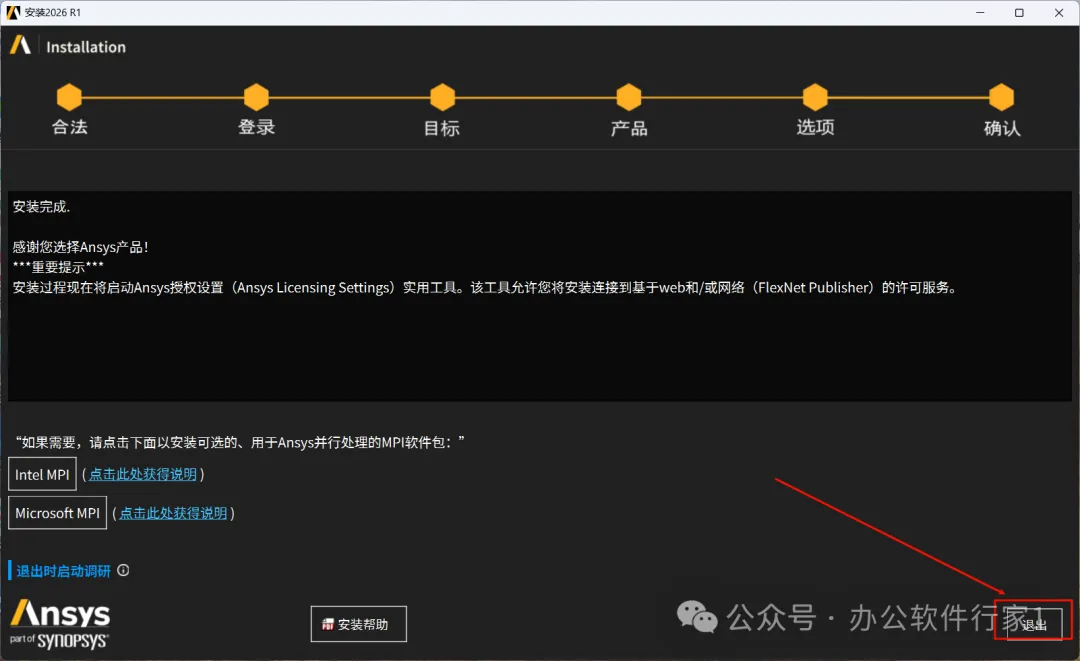
Task: Click the Installation header title
Action: tap(86, 47)
